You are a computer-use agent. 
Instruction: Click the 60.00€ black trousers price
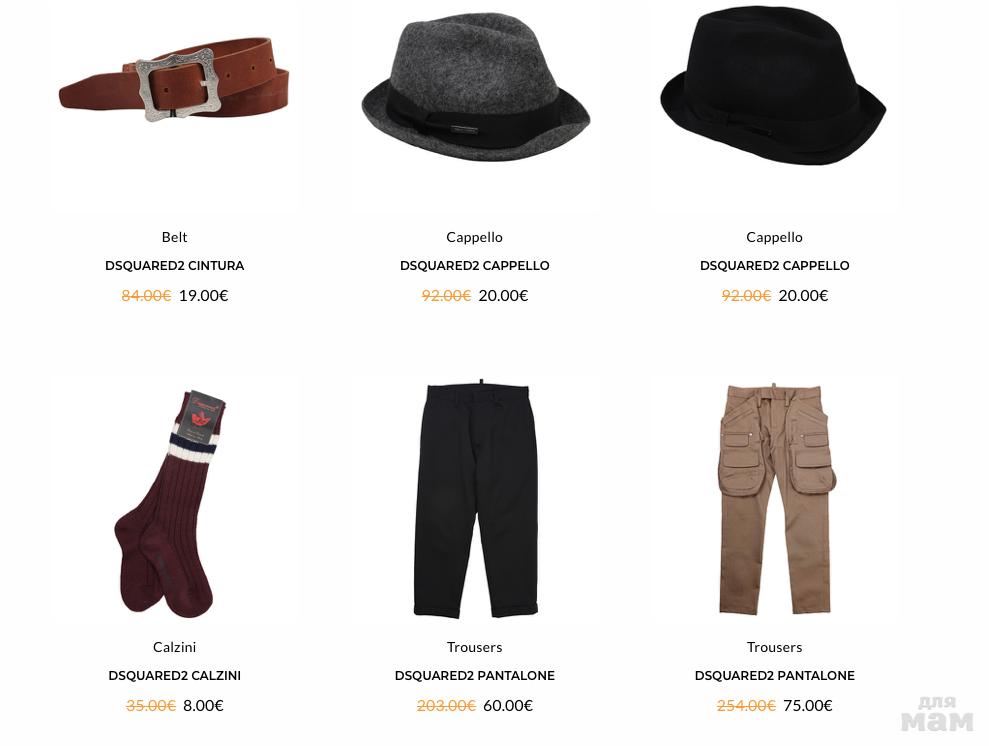[508, 705]
